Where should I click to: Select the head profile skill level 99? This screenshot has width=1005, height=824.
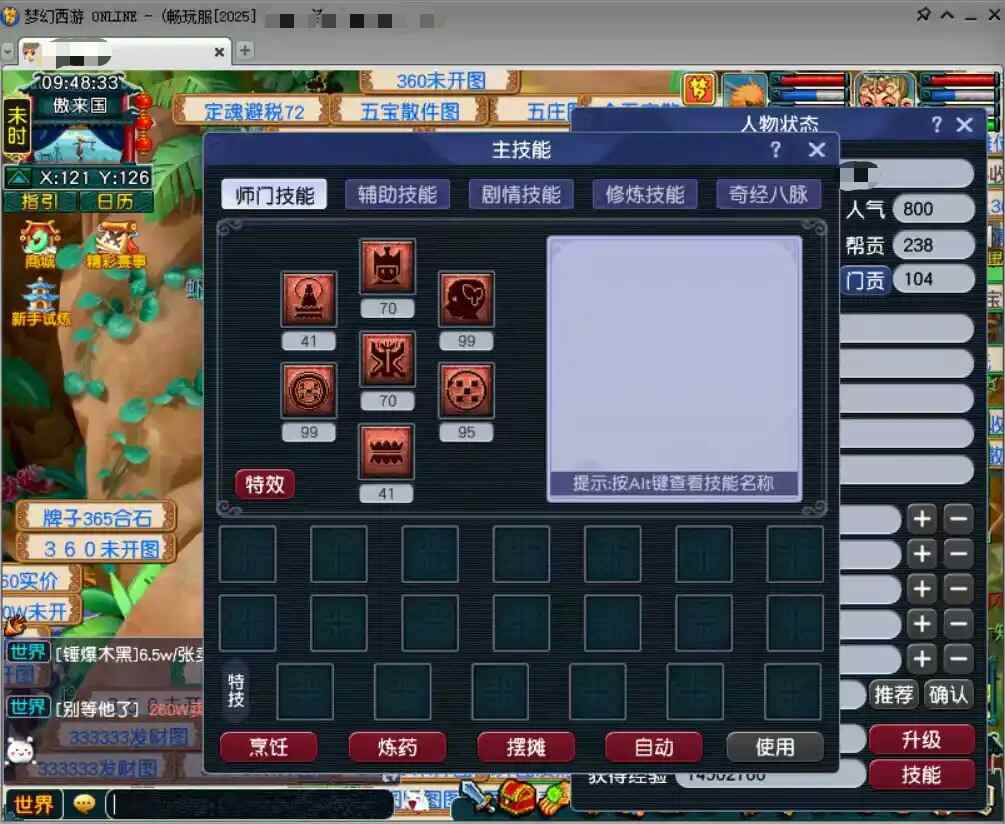466,299
